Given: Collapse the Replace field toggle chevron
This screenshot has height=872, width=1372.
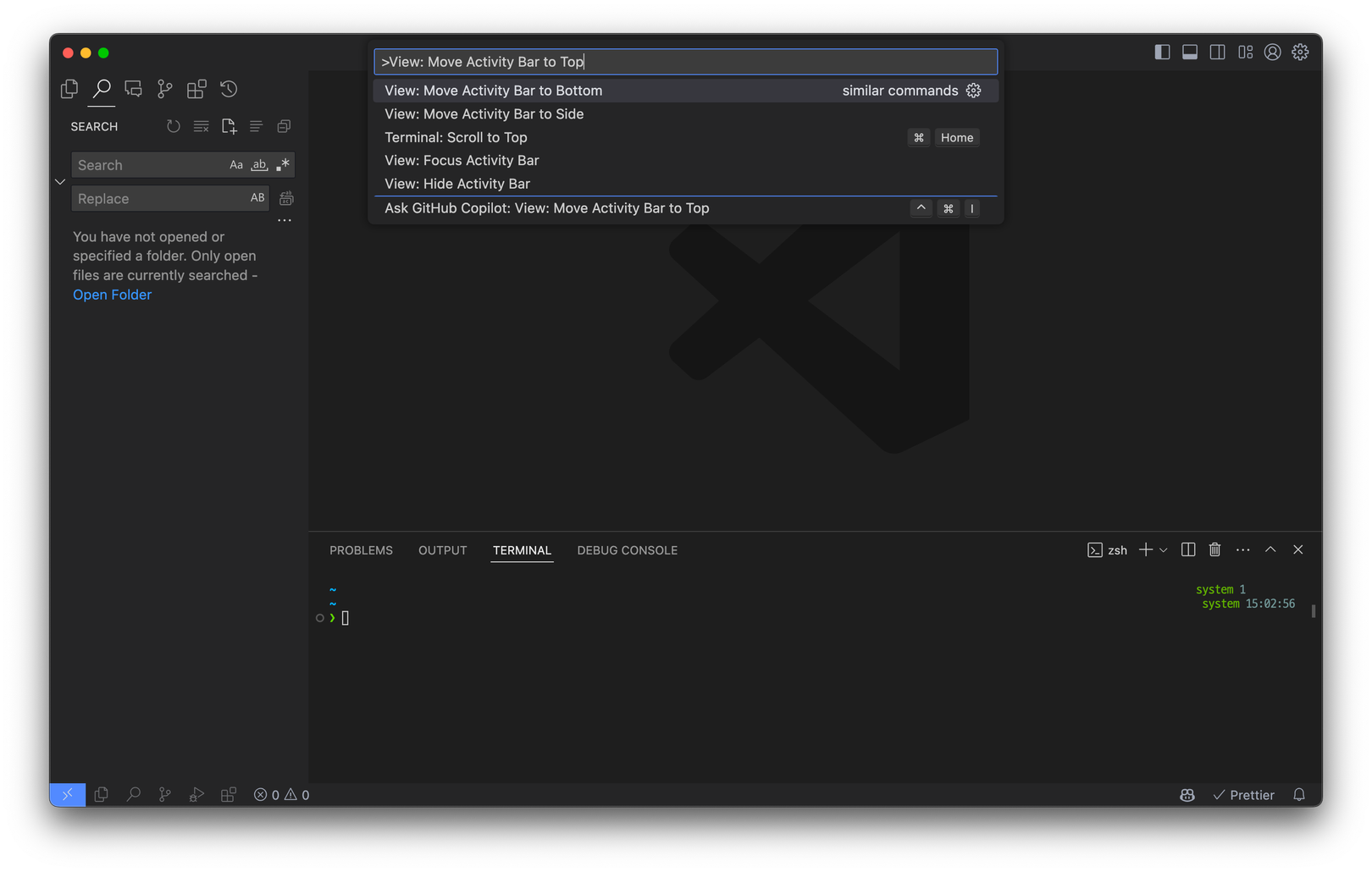Looking at the screenshot, I should click(60, 182).
